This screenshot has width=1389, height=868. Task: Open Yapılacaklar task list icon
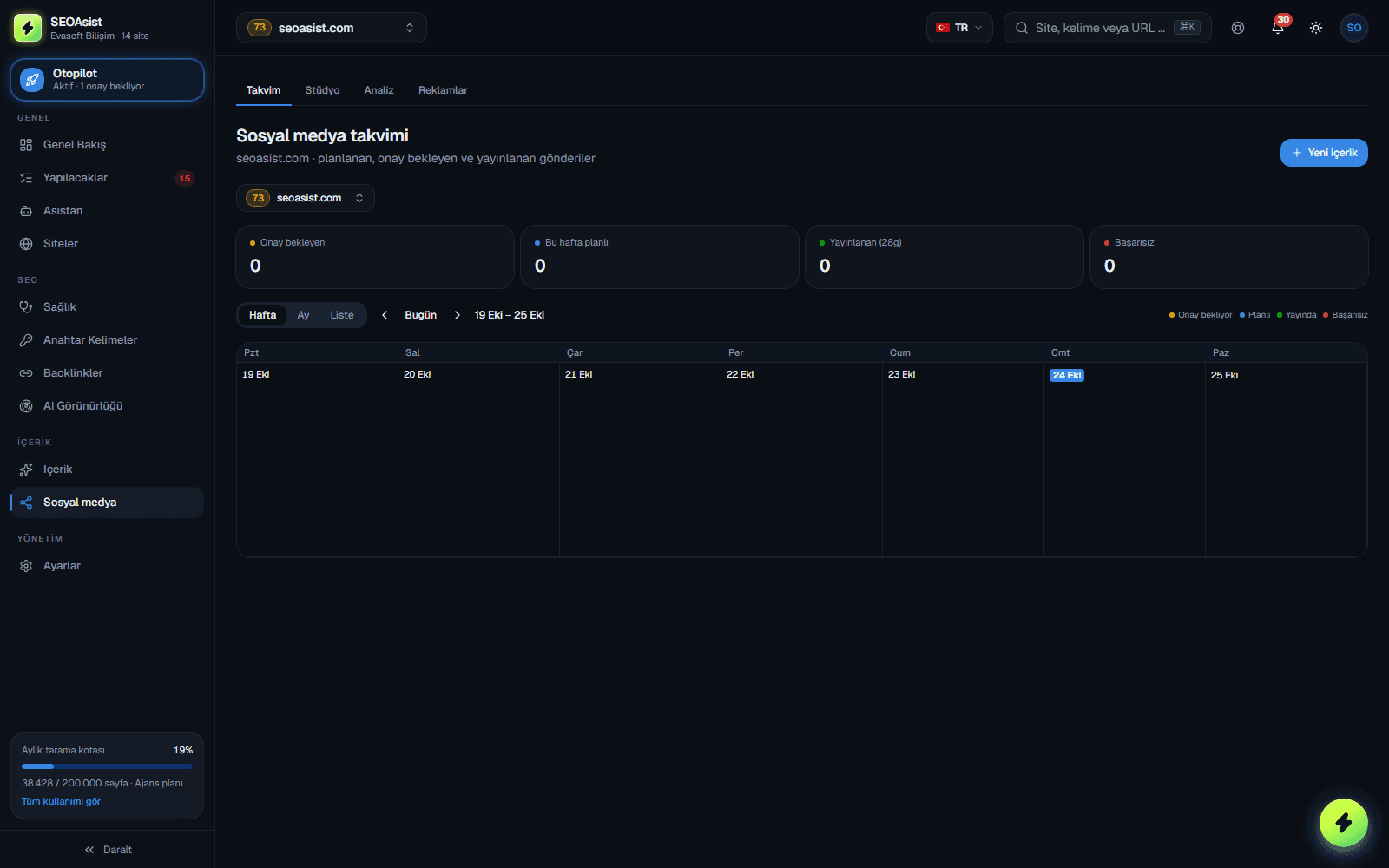coord(26,178)
